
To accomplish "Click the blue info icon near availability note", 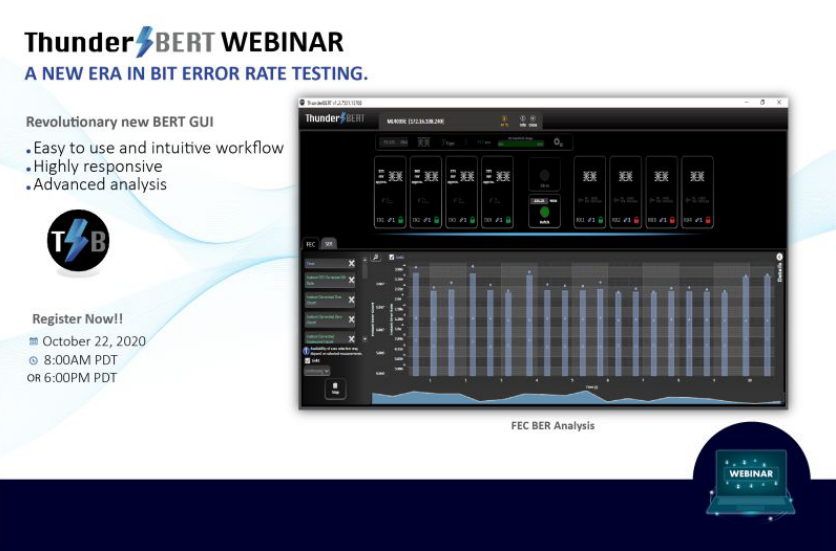I will tap(306, 350).
